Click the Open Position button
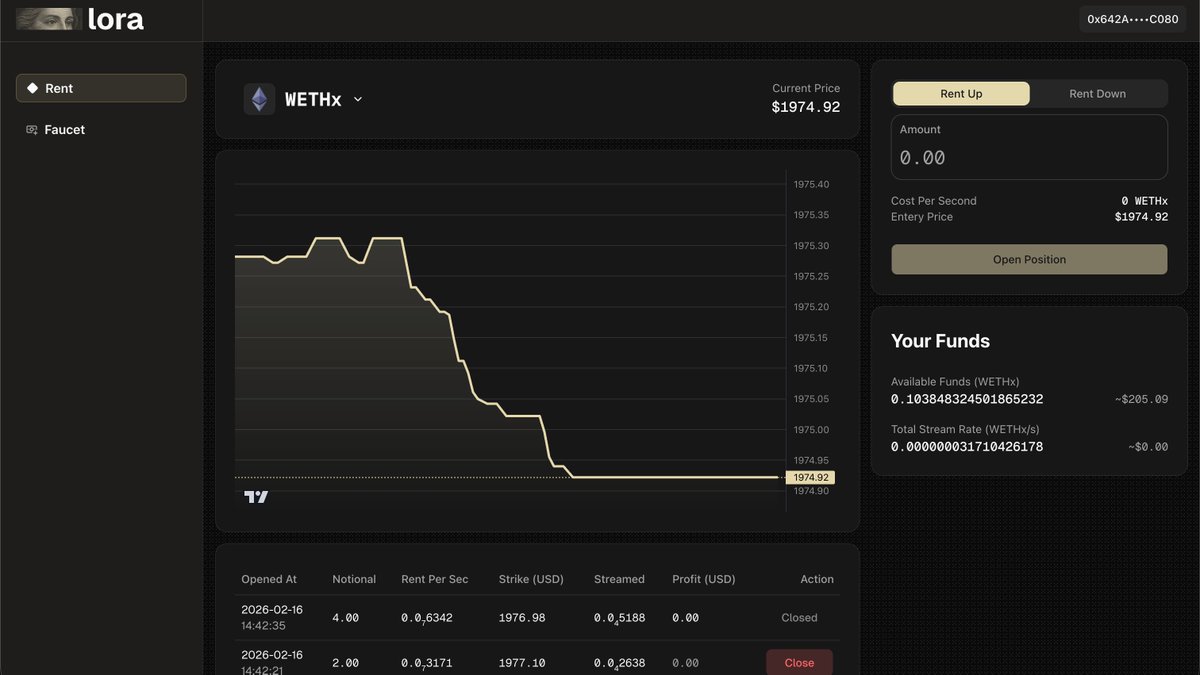 pyautogui.click(x=1029, y=259)
